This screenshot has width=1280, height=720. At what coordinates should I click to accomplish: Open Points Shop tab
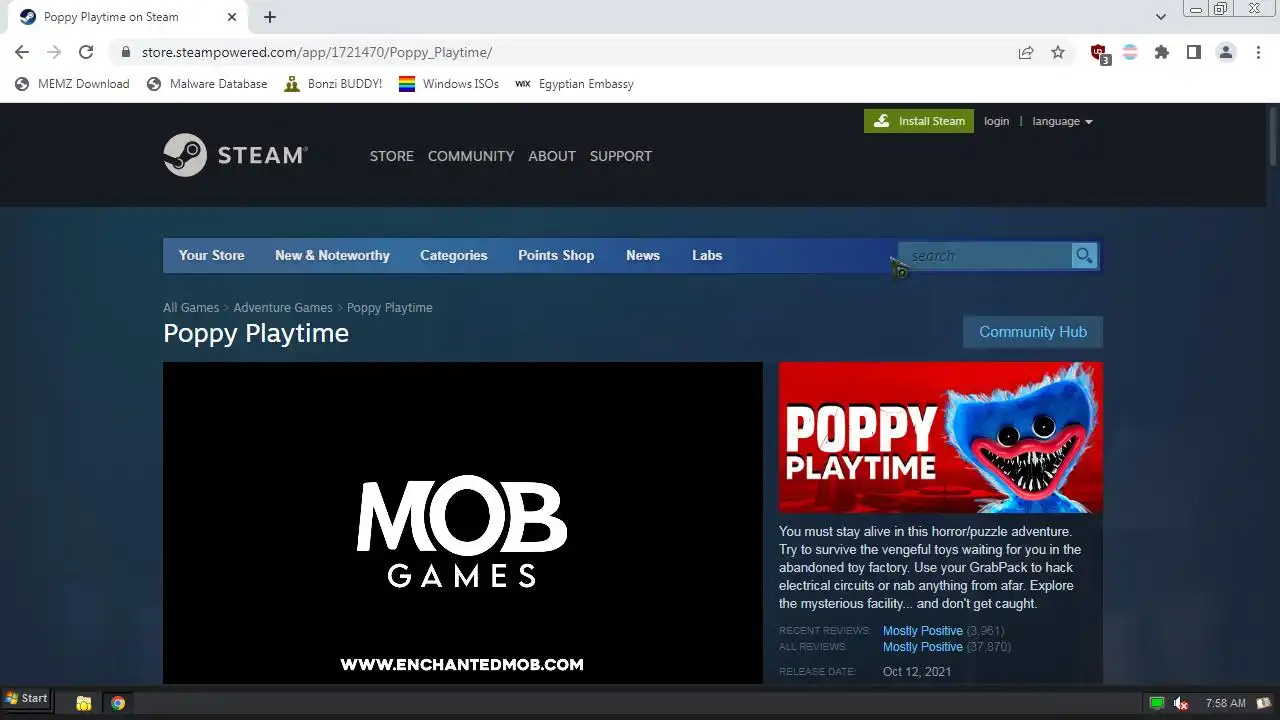pos(556,255)
